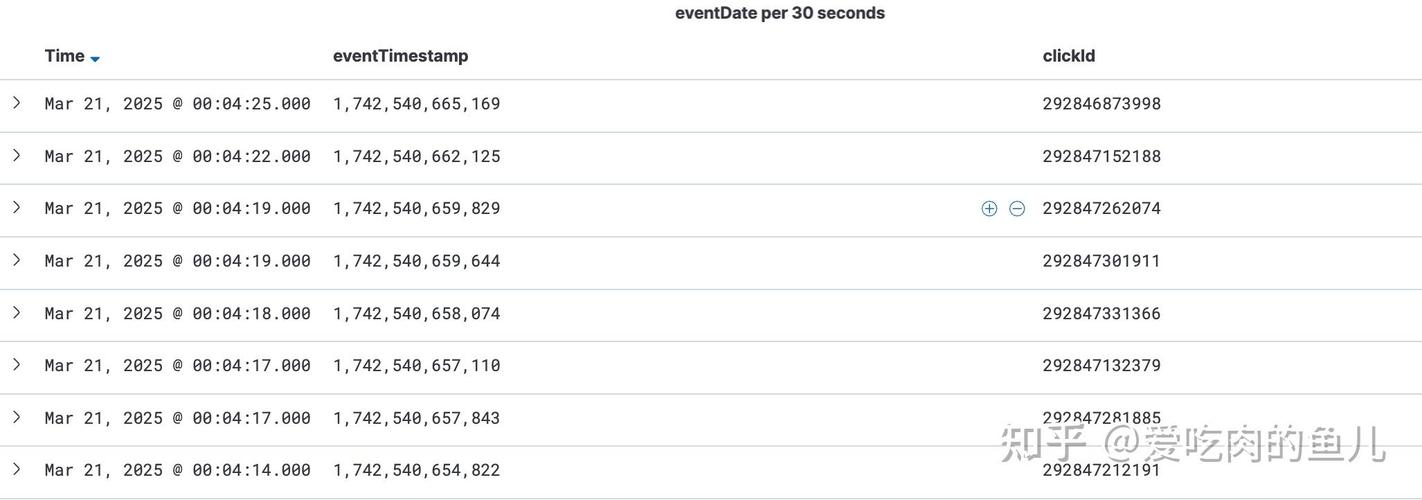Toggle details for the 00:04:18.000 row
This screenshot has height=500, width=1422.
(16, 313)
